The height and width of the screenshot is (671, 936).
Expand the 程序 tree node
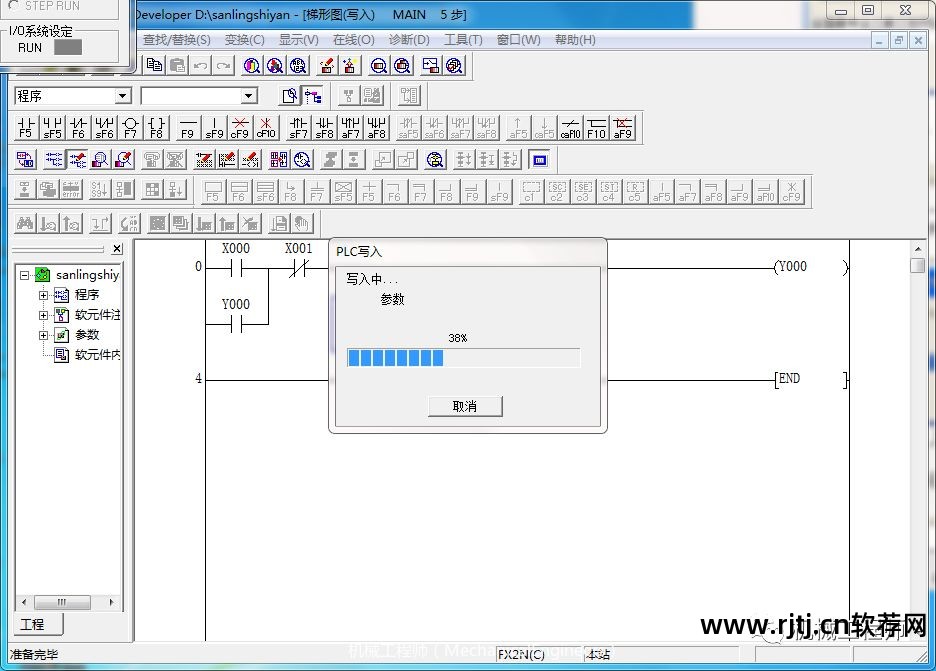click(x=44, y=295)
